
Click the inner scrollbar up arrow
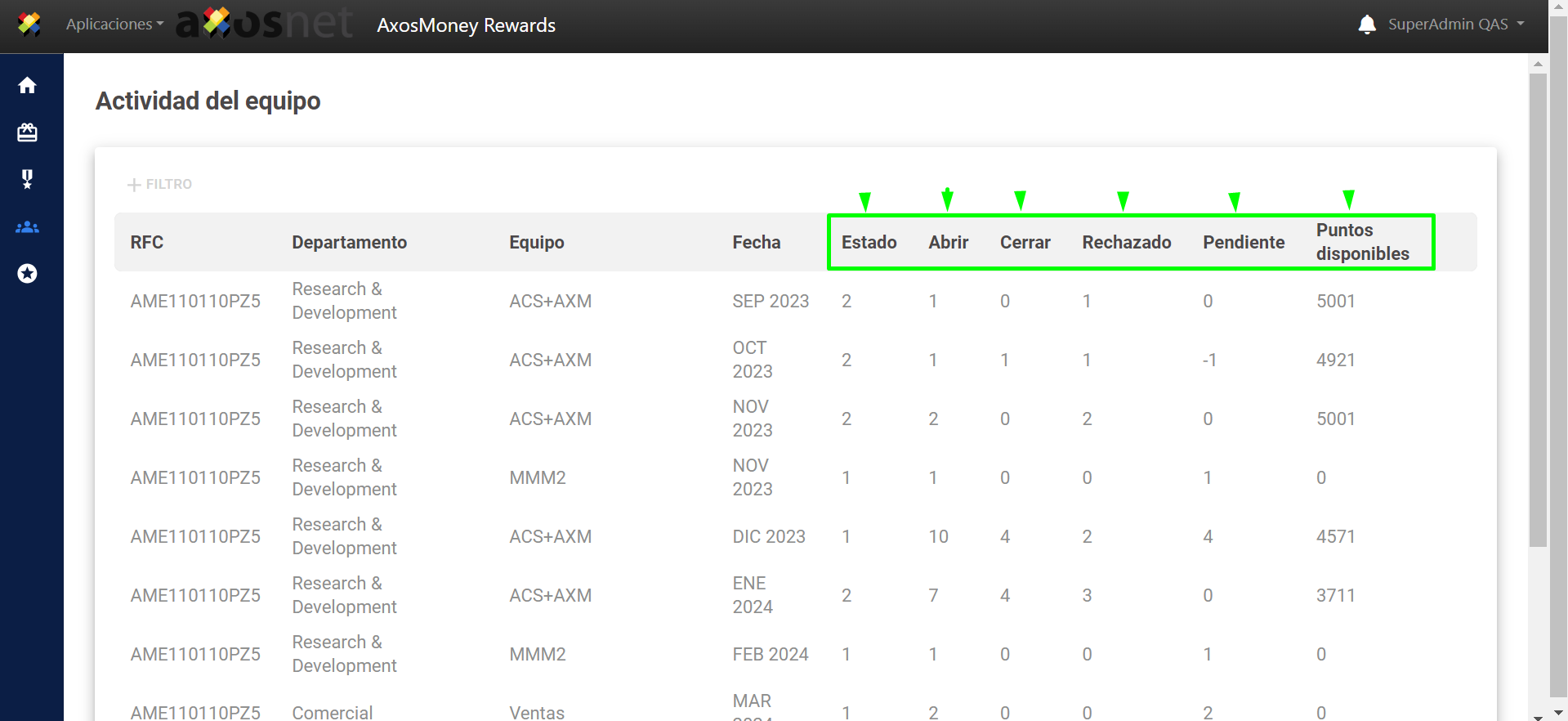pyautogui.click(x=1538, y=64)
